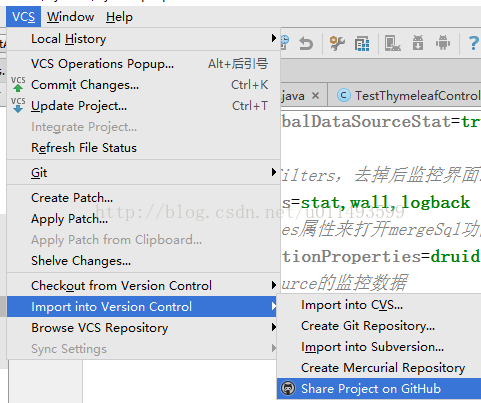The height and width of the screenshot is (403, 481).
Task: Click the code text 'tionProperties'
Action: (x=351, y=257)
